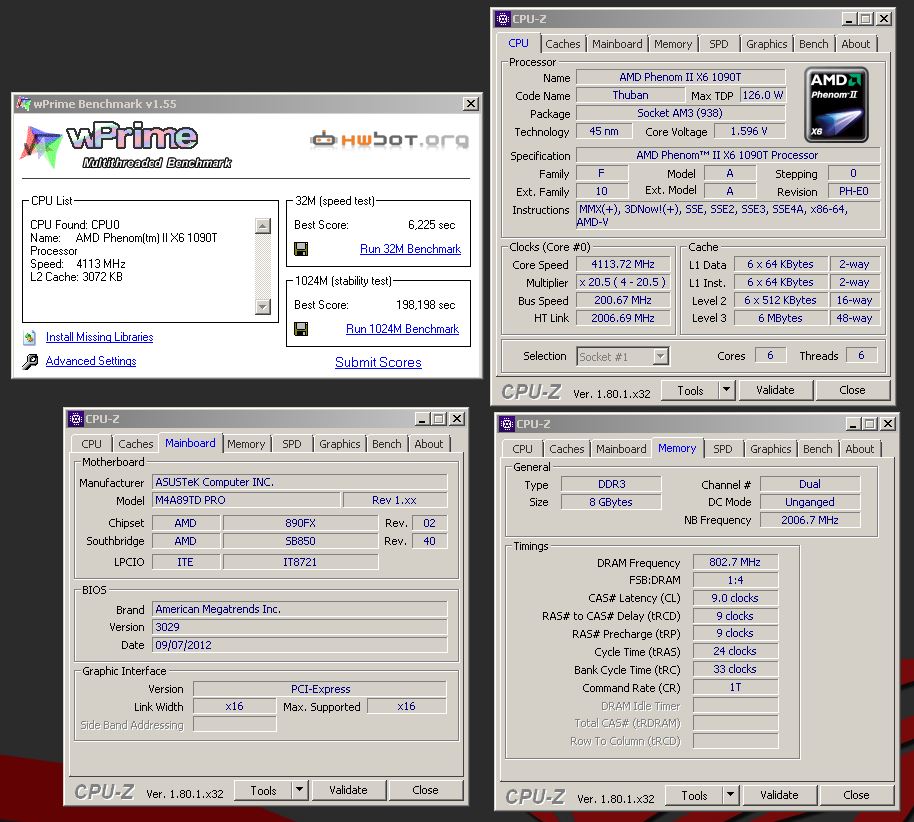Click the wPrime title bar app icon

[23, 104]
